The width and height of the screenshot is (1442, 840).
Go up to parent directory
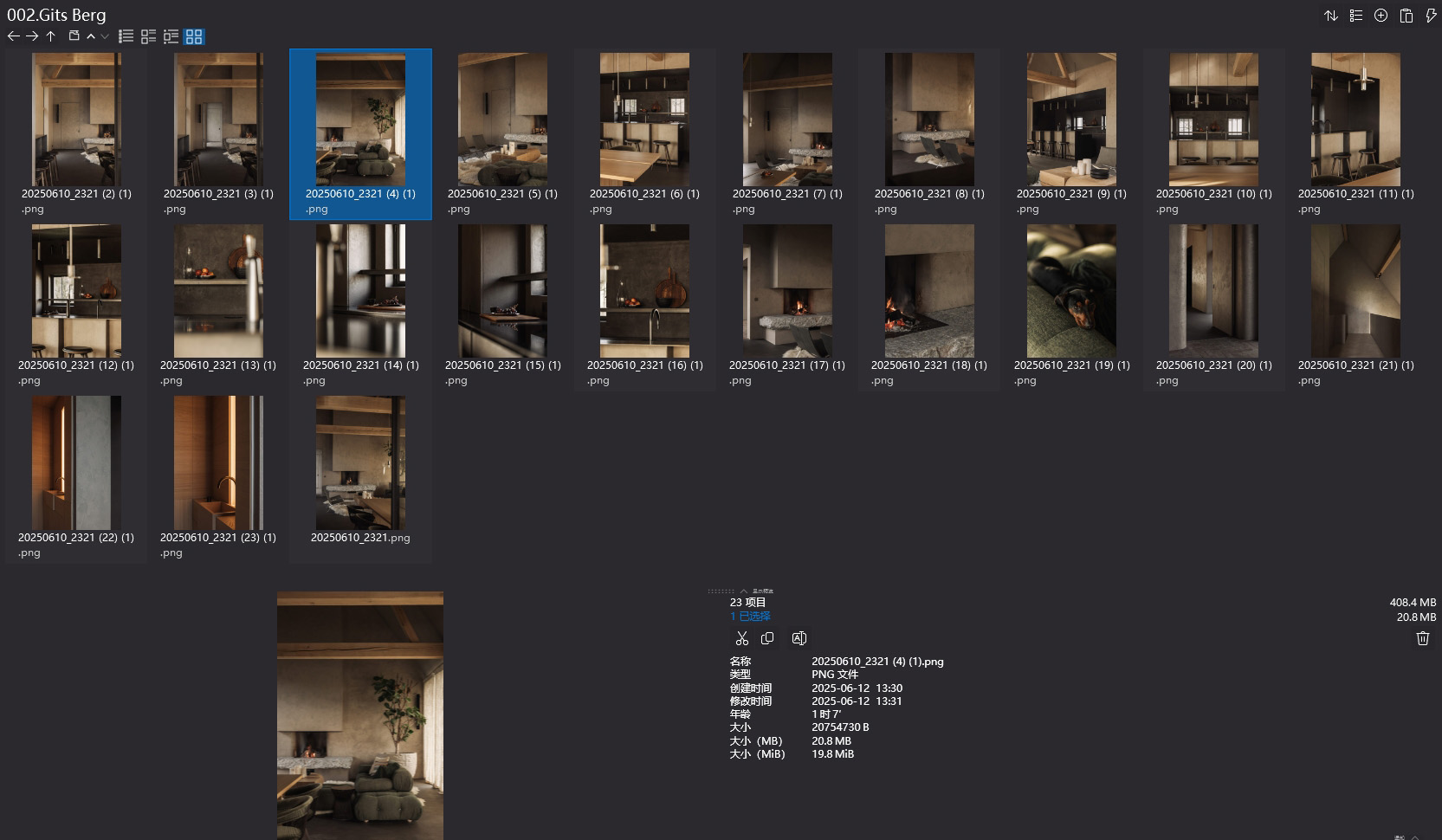(x=50, y=36)
